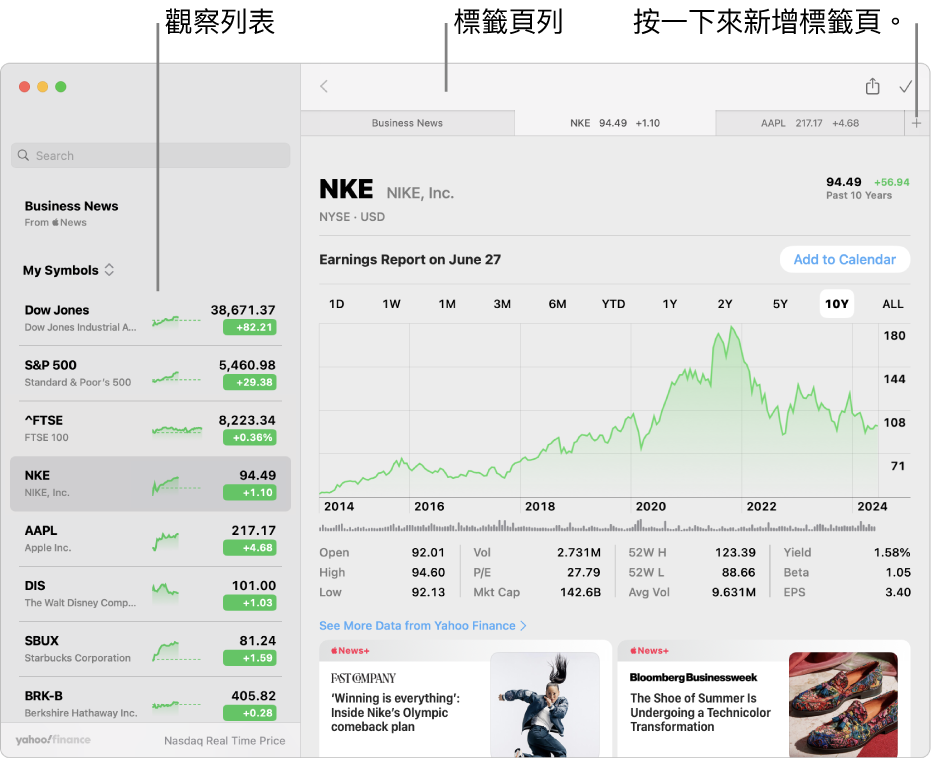Screen dimensions: 934x758
Task: Select the 1Y chart range
Action: pyautogui.click(x=670, y=304)
